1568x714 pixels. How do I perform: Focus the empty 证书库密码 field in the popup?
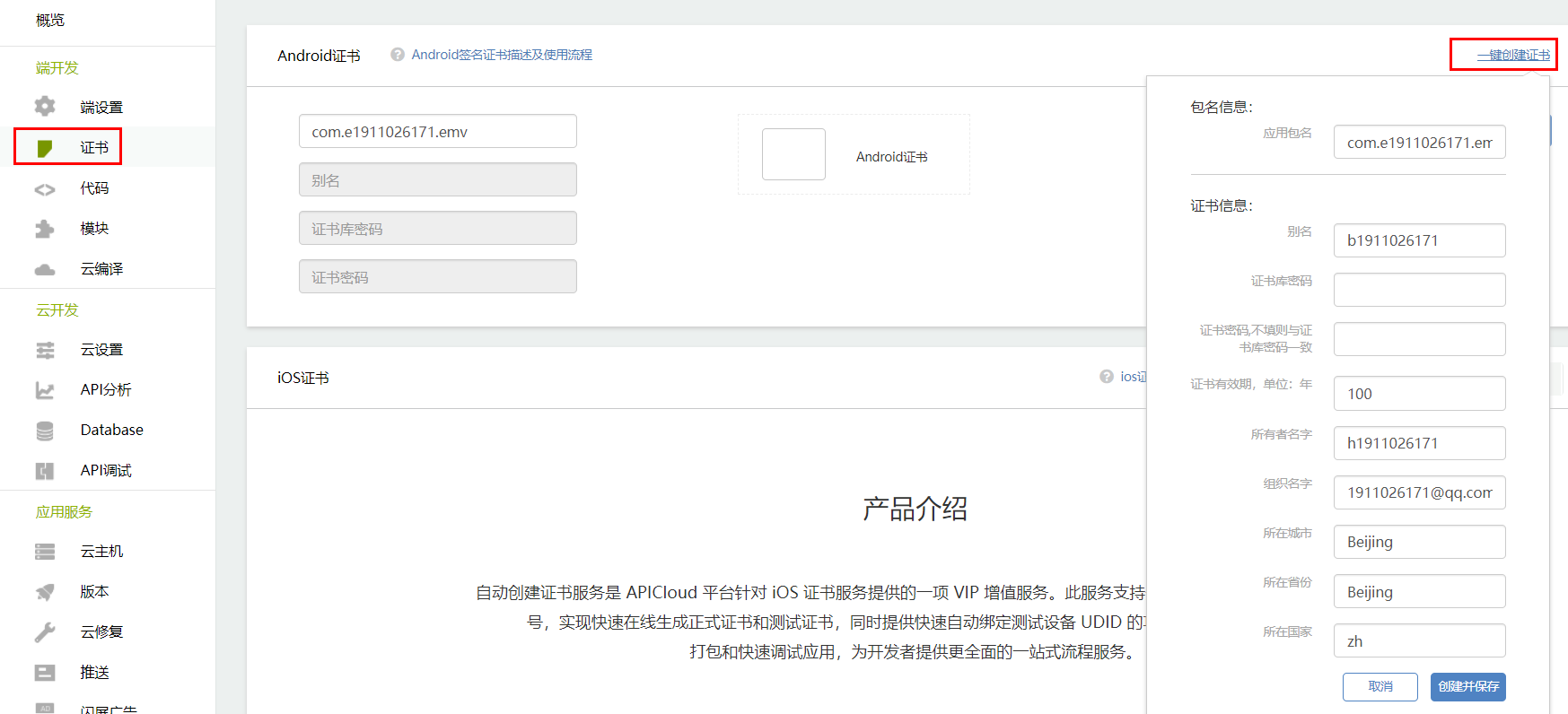coord(1420,290)
